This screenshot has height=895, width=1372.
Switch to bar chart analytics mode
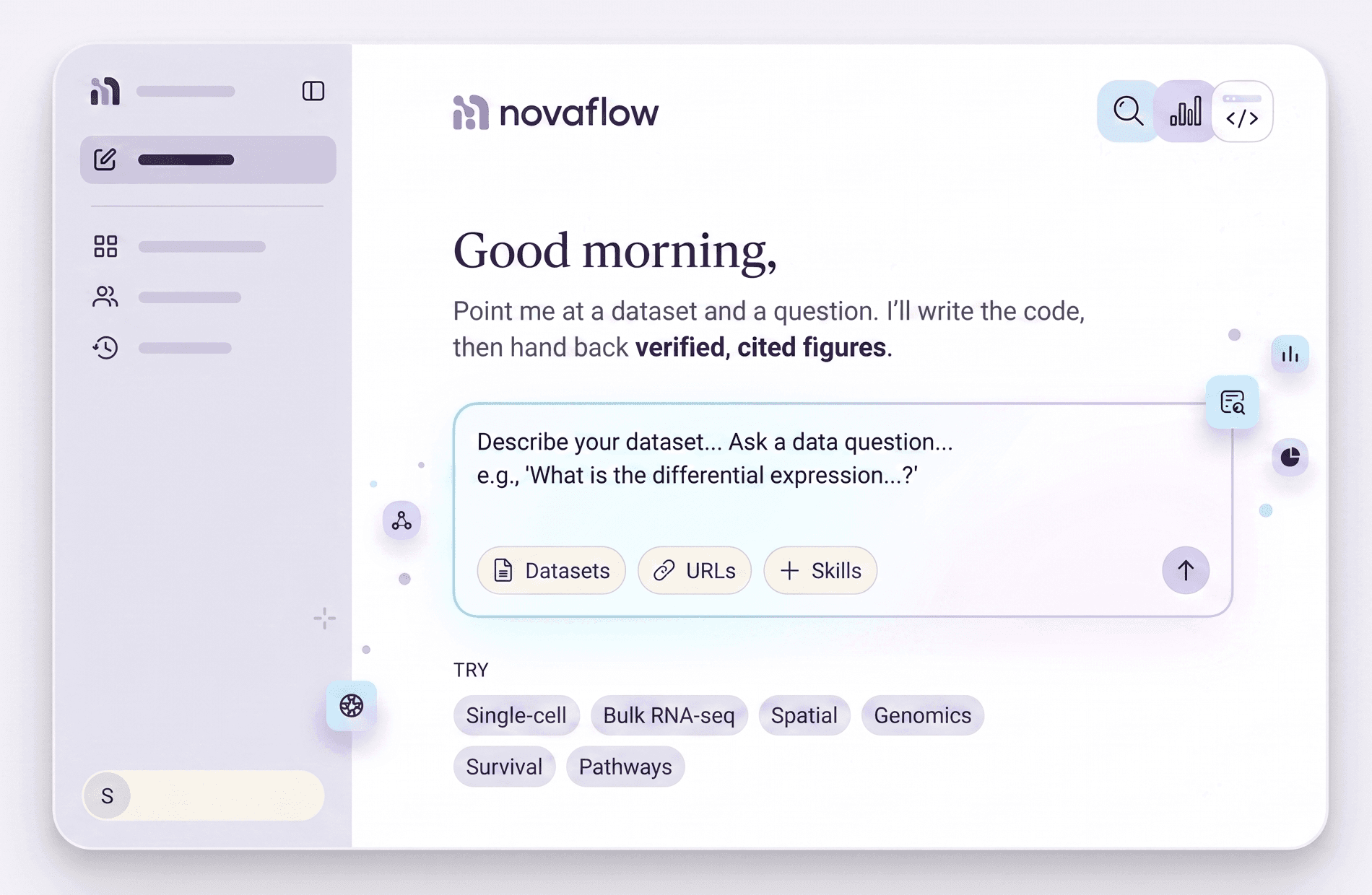click(1185, 111)
